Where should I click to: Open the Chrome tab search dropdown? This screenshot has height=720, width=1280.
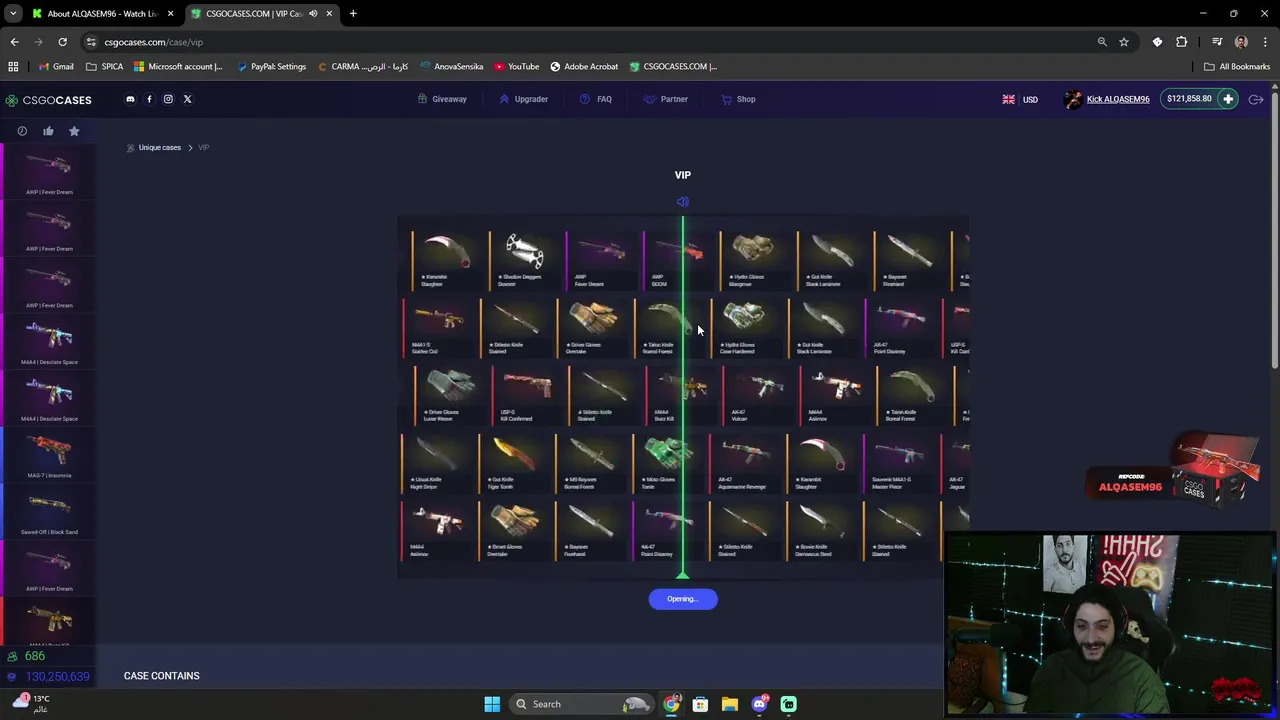point(13,14)
